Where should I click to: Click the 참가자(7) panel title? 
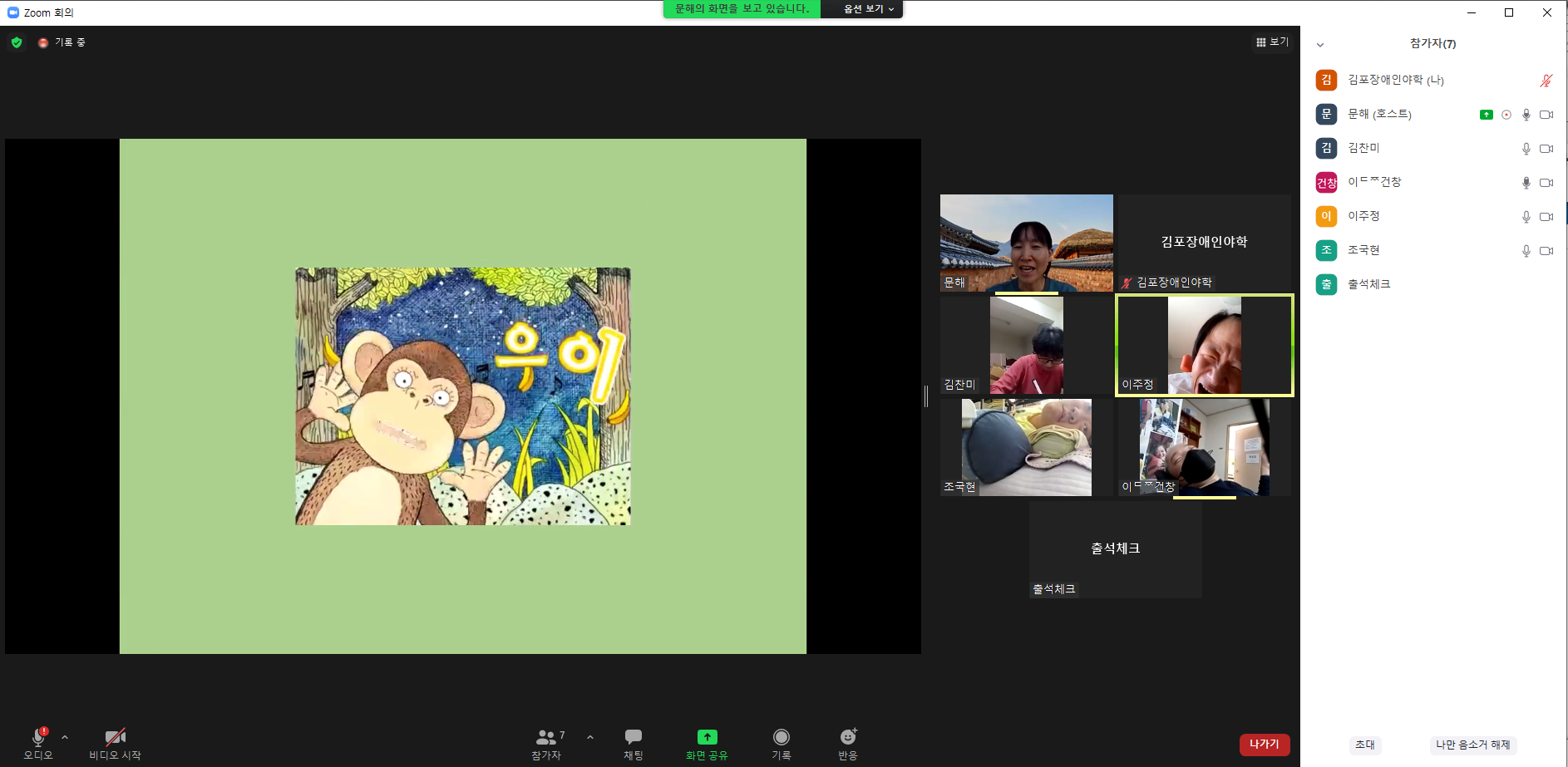[1432, 43]
